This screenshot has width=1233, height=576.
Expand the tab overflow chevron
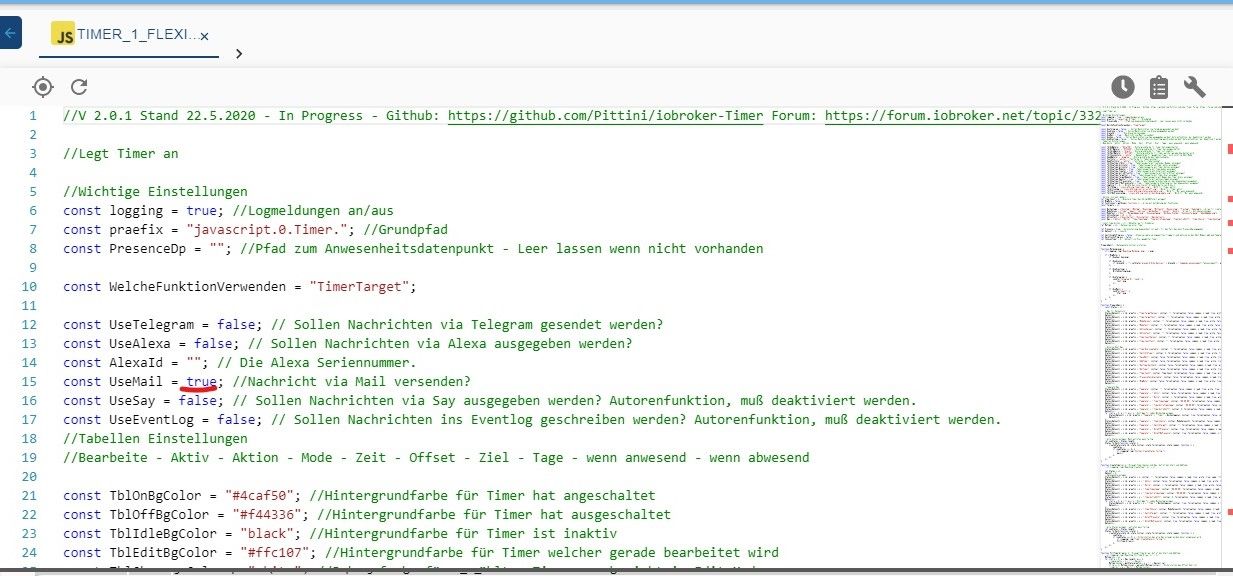239,53
